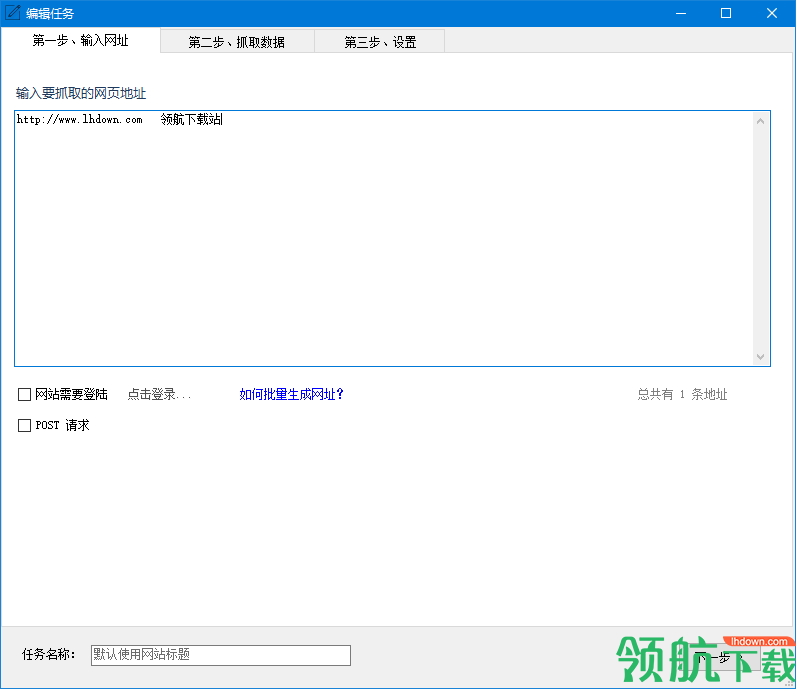Focus the 任务名称 input field
The image size is (796, 689).
[221, 655]
